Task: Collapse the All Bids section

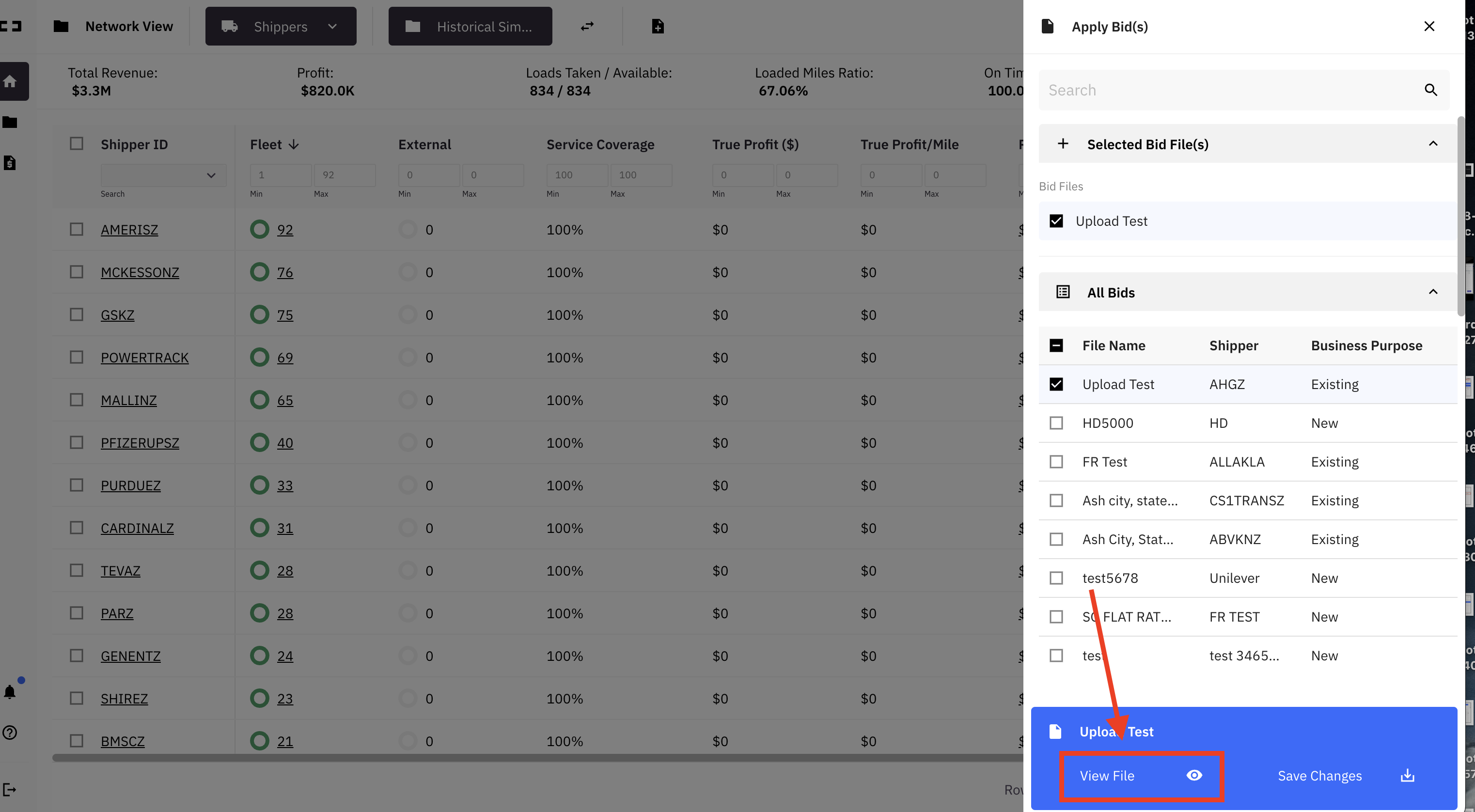Action: tap(1433, 292)
